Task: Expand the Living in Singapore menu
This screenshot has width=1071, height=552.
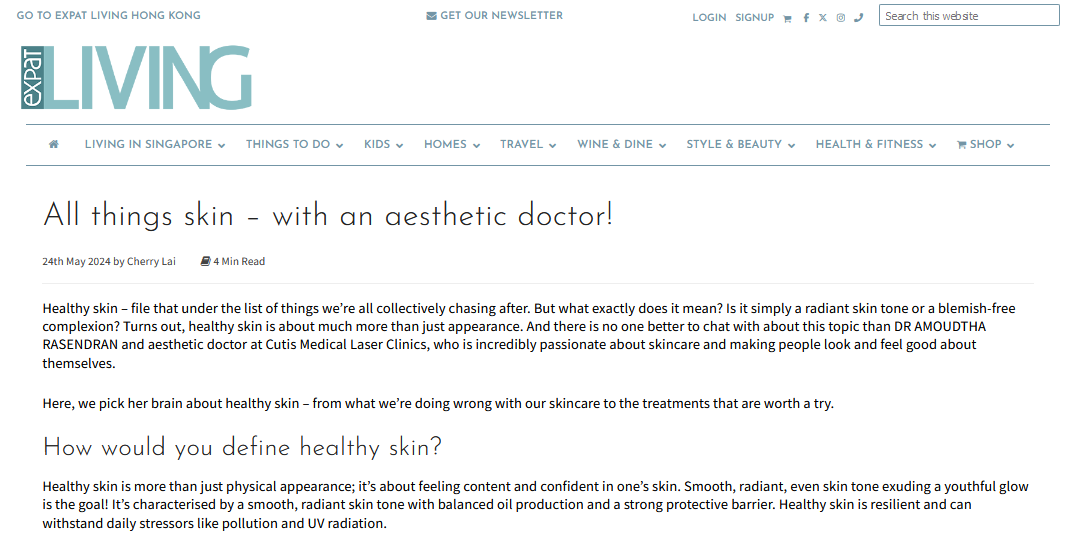Action: tap(155, 145)
